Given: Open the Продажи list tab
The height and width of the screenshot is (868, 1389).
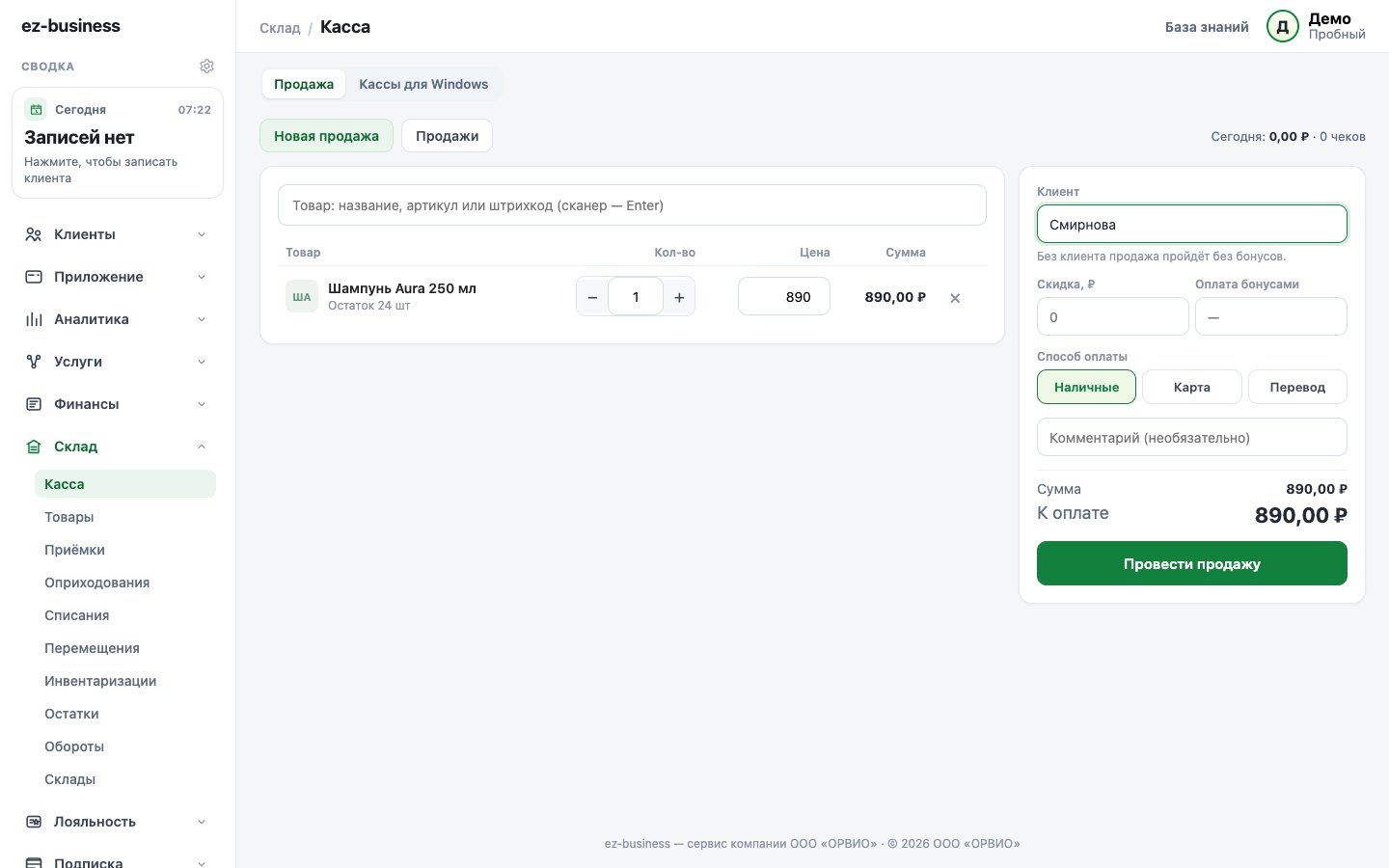Looking at the screenshot, I should (x=448, y=136).
